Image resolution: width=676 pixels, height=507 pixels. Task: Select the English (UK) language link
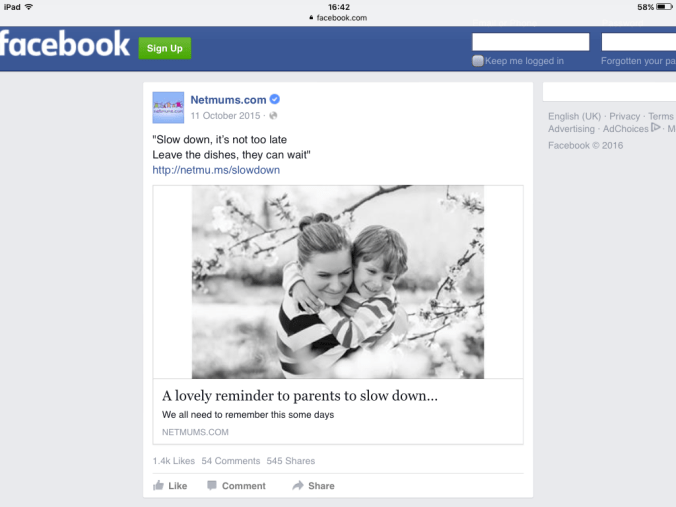574,116
